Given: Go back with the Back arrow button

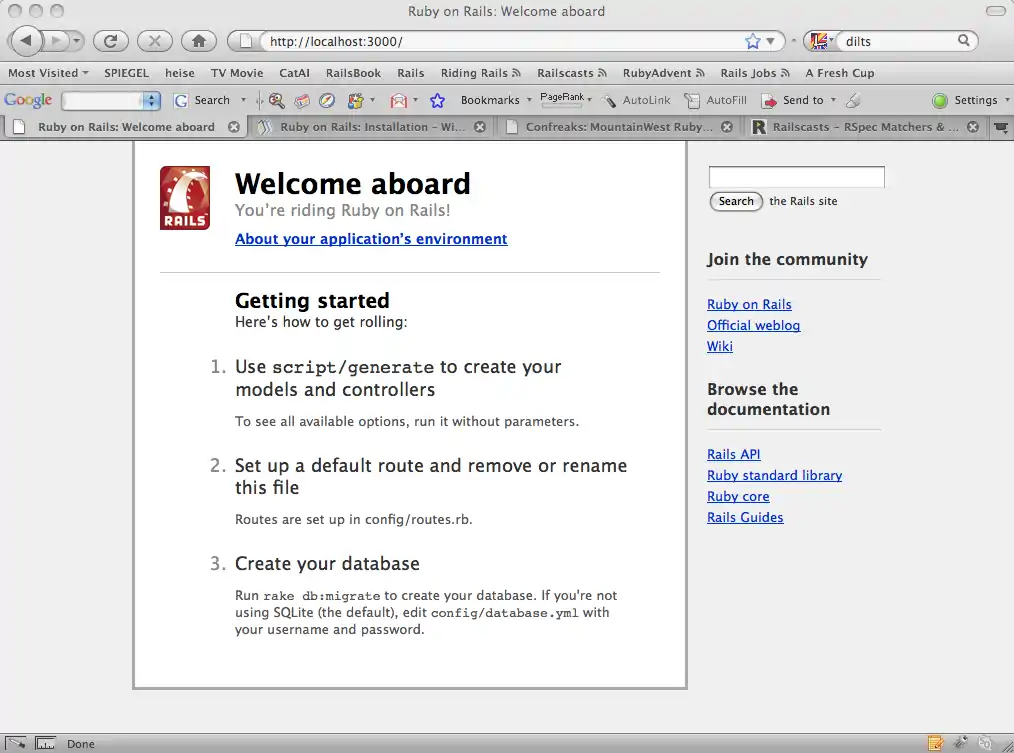Looking at the screenshot, I should coord(26,41).
